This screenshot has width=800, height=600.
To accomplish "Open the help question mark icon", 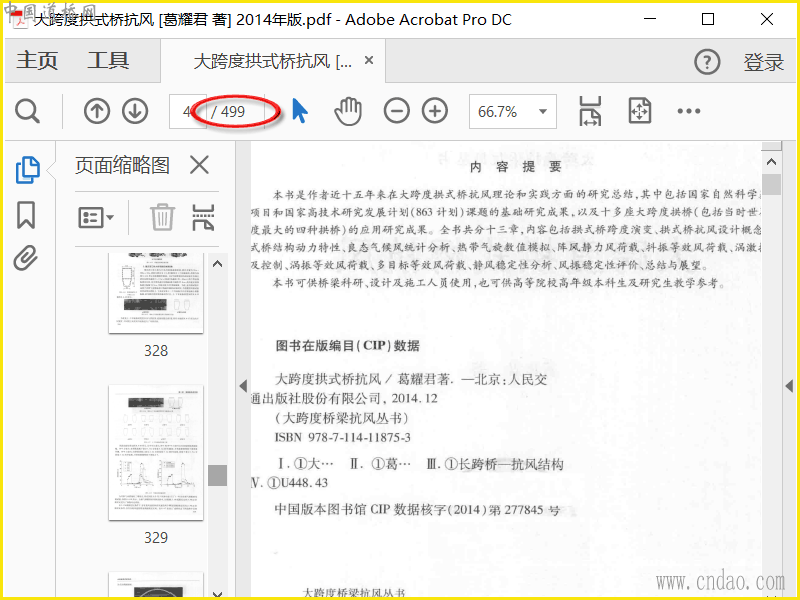I will pyautogui.click(x=707, y=62).
